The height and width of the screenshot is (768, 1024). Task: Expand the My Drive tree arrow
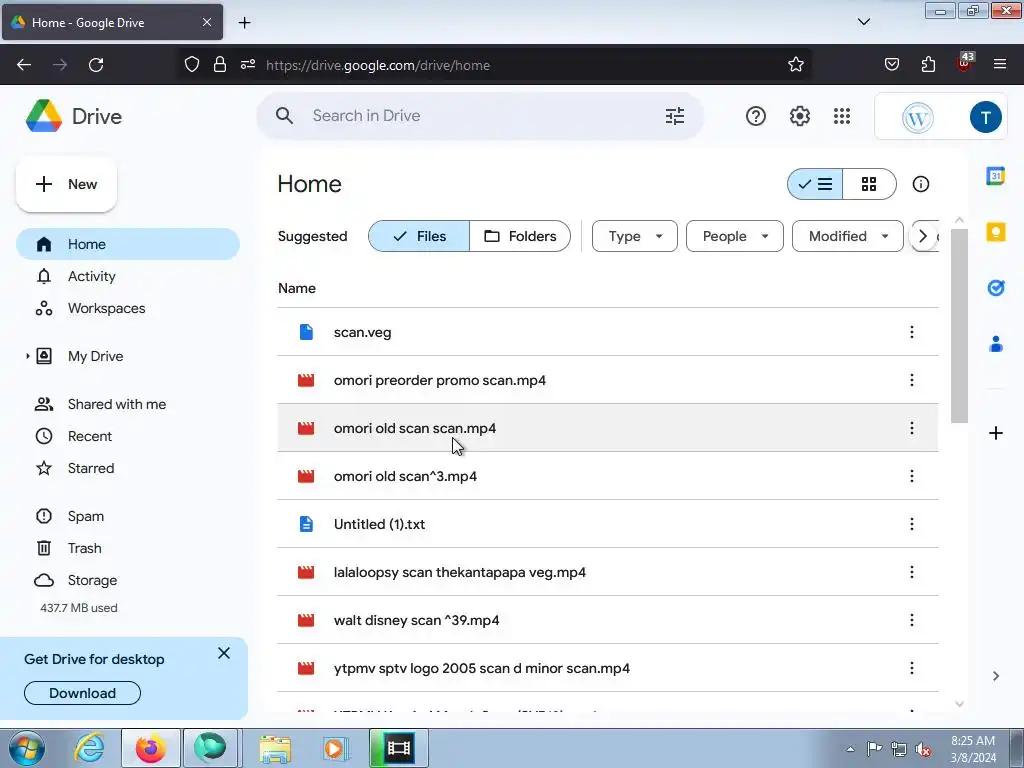point(27,356)
